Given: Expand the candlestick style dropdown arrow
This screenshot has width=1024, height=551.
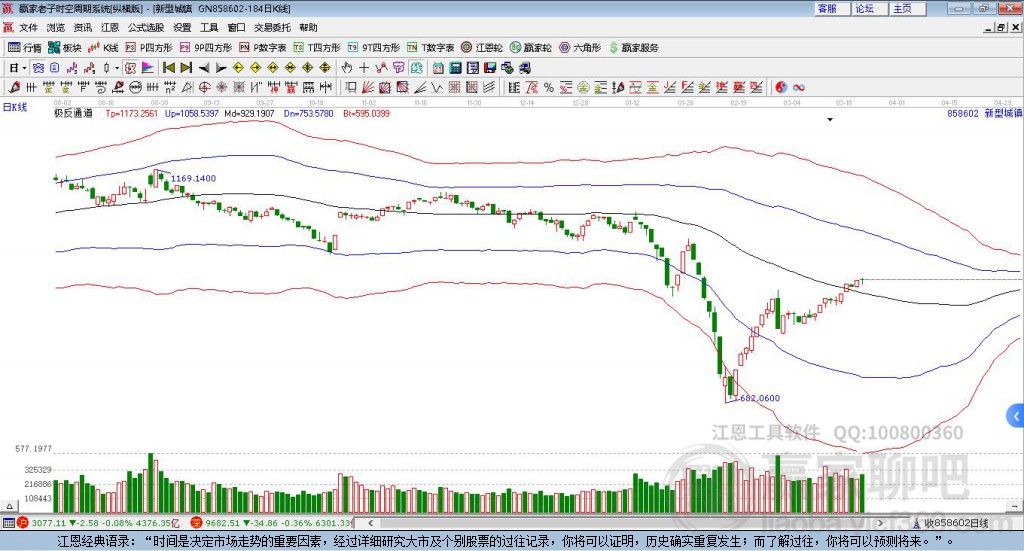Looking at the screenshot, I should (x=117, y=68).
